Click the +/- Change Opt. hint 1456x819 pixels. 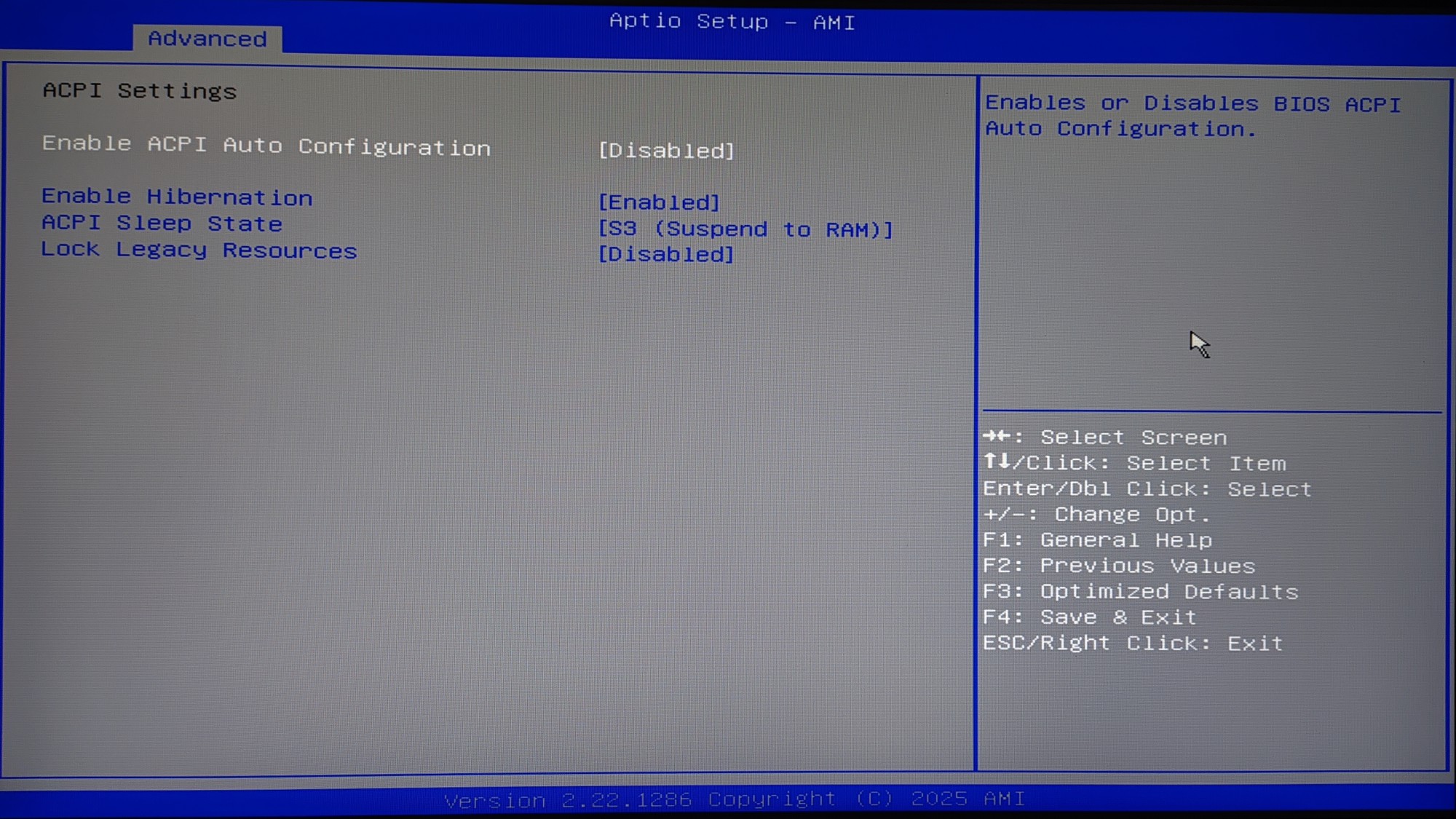coord(1096,515)
